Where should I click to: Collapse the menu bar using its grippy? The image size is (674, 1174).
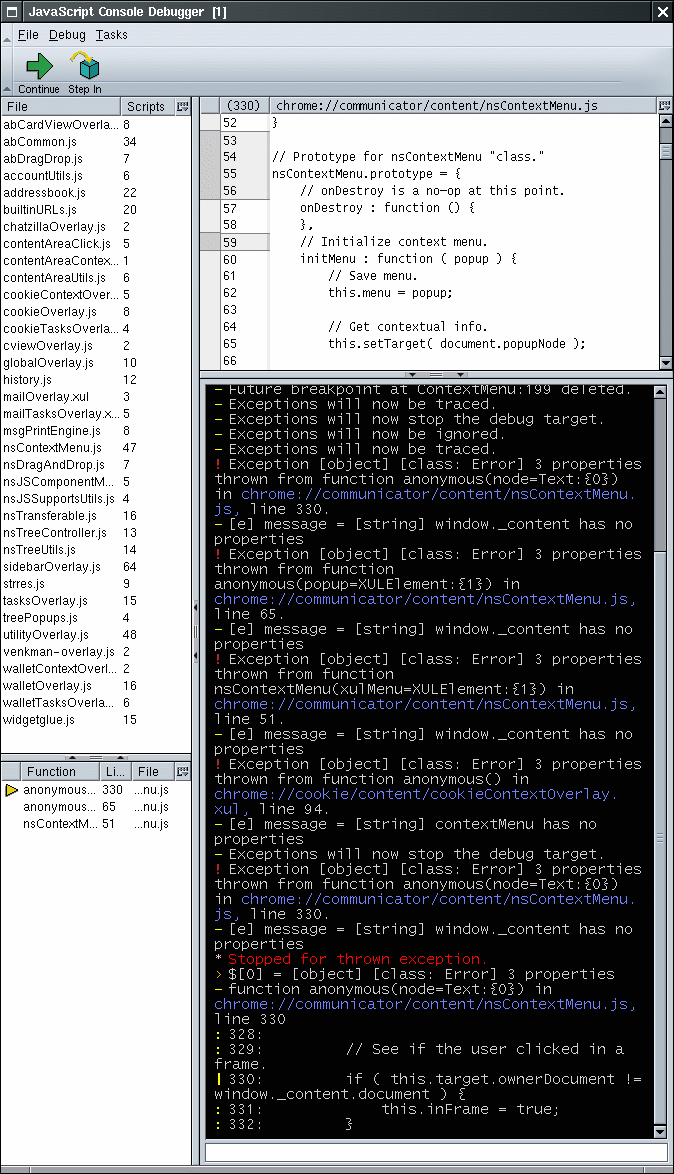7,35
